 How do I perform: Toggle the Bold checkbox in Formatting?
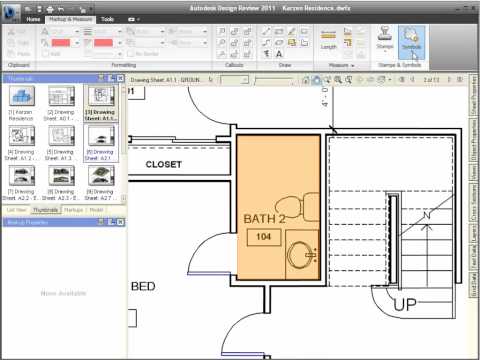tap(46, 54)
